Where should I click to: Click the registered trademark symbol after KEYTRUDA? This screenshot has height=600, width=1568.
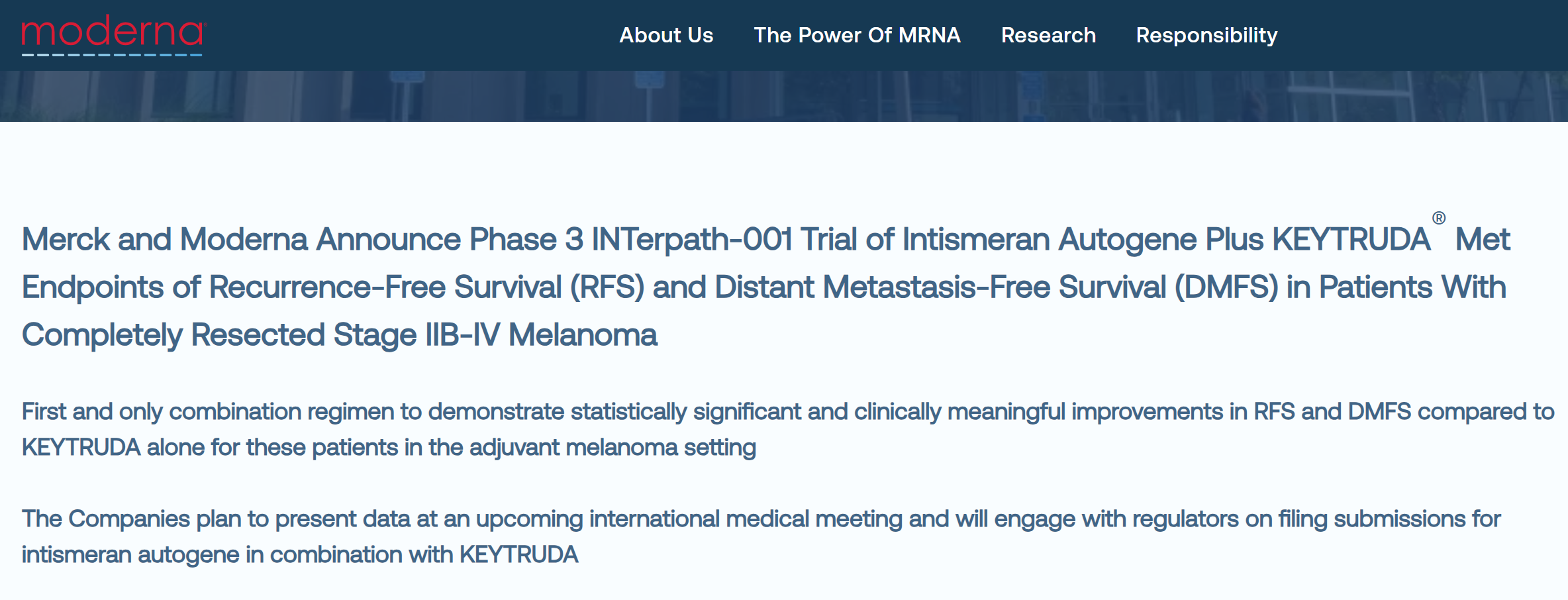[1439, 218]
